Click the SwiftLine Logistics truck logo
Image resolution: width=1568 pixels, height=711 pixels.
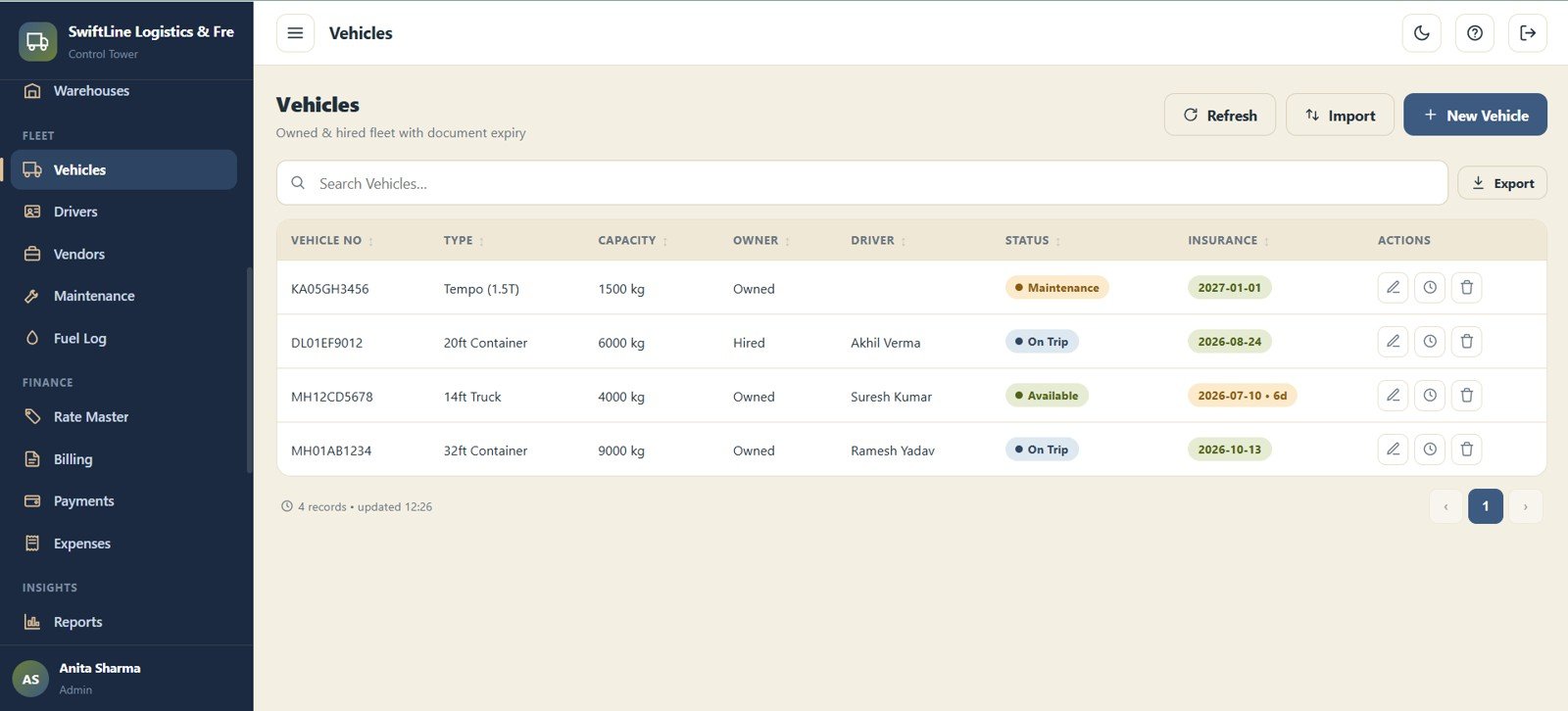[x=37, y=42]
